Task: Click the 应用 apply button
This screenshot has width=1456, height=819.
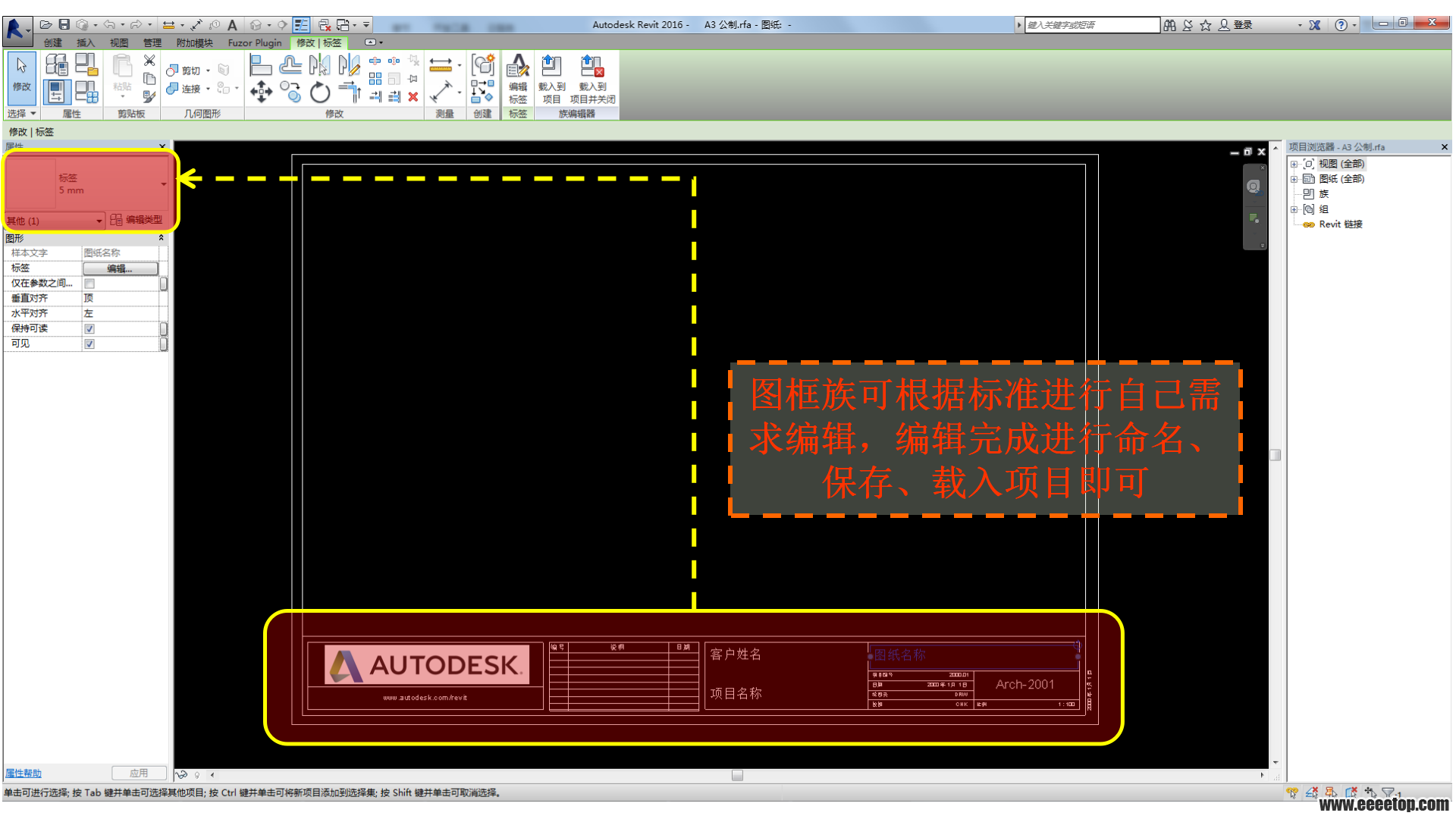Action: [139, 773]
